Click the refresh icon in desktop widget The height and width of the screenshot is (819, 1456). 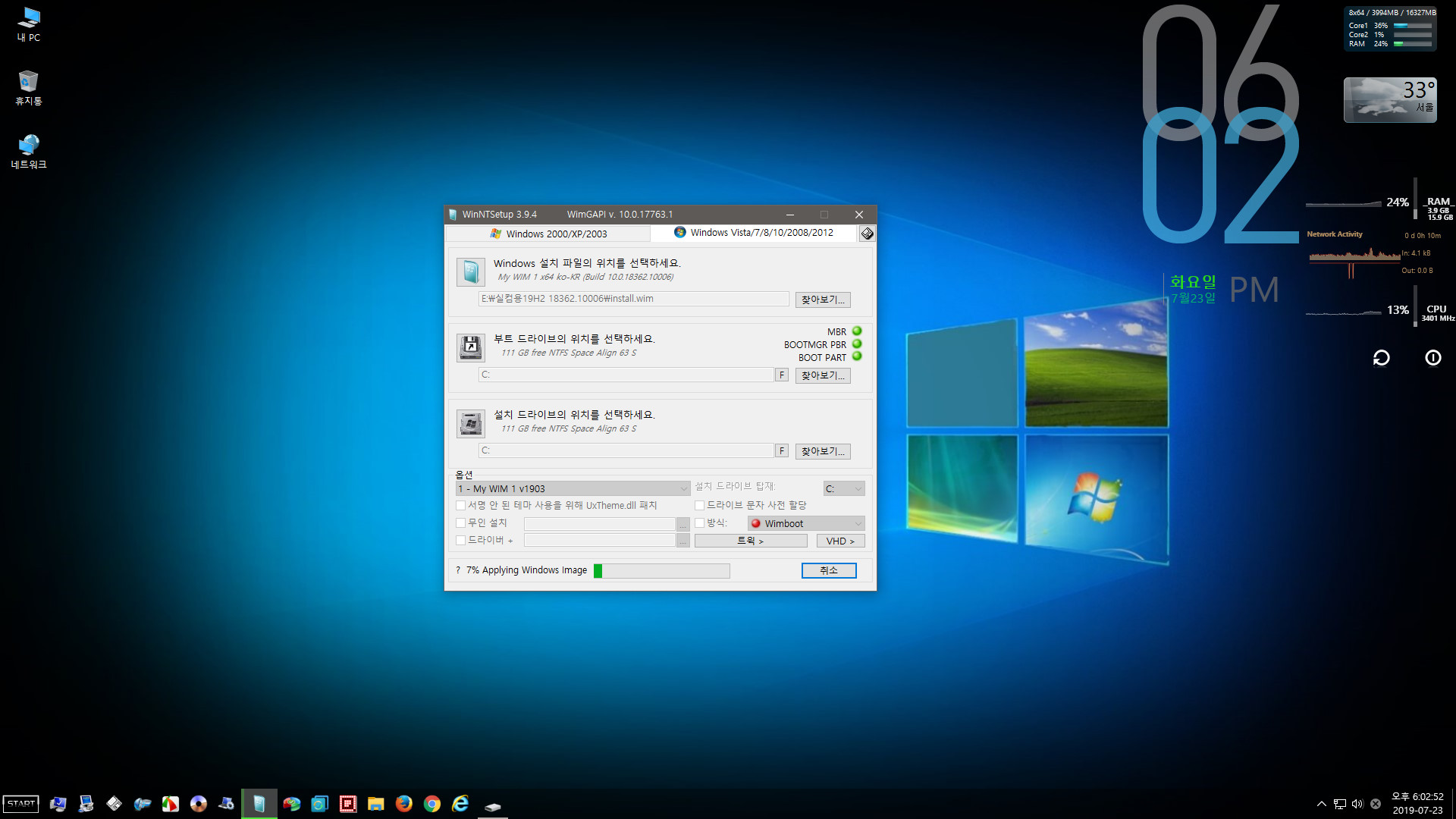point(1382,357)
